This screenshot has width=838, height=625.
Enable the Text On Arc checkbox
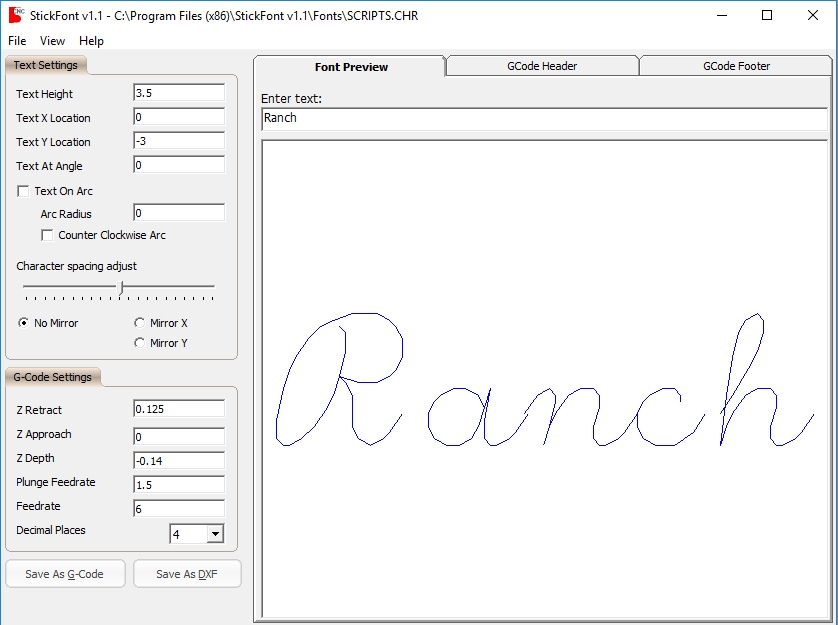tap(23, 191)
